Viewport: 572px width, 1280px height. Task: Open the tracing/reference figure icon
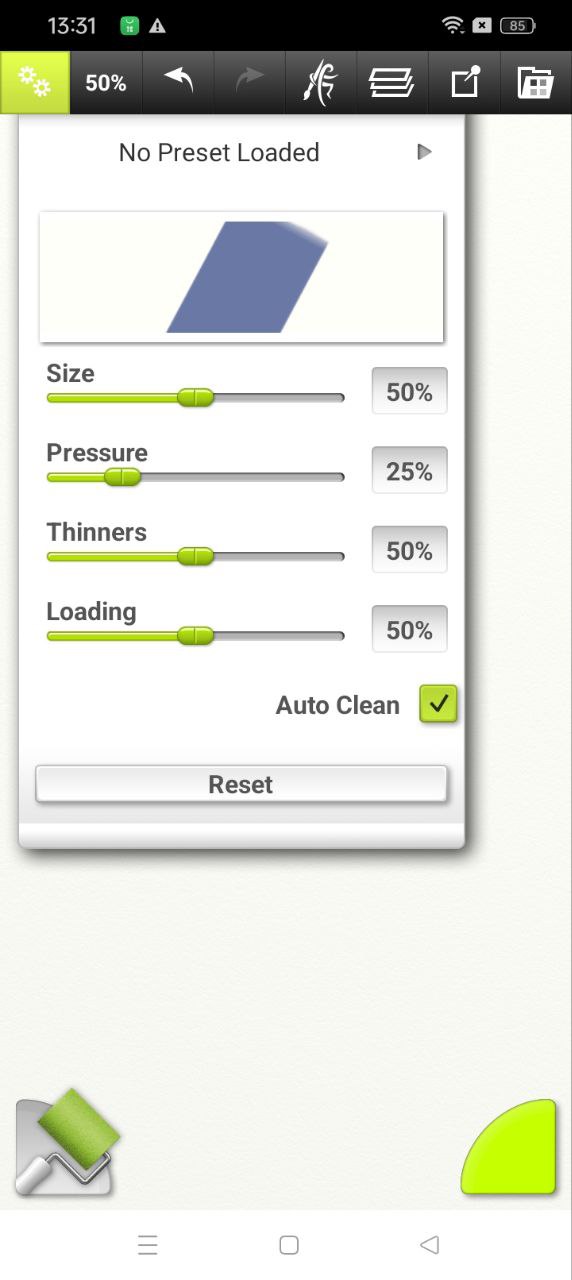(x=321, y=83)
